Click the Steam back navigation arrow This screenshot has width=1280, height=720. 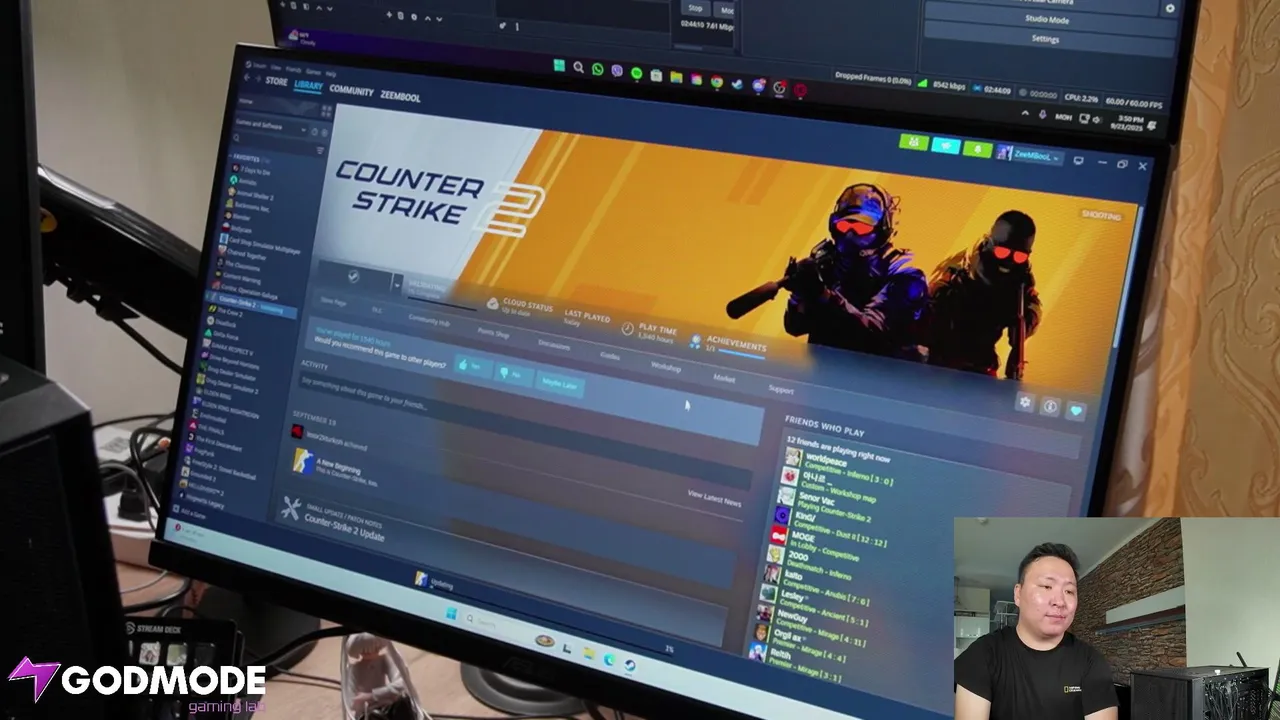(x=249, y=79)
